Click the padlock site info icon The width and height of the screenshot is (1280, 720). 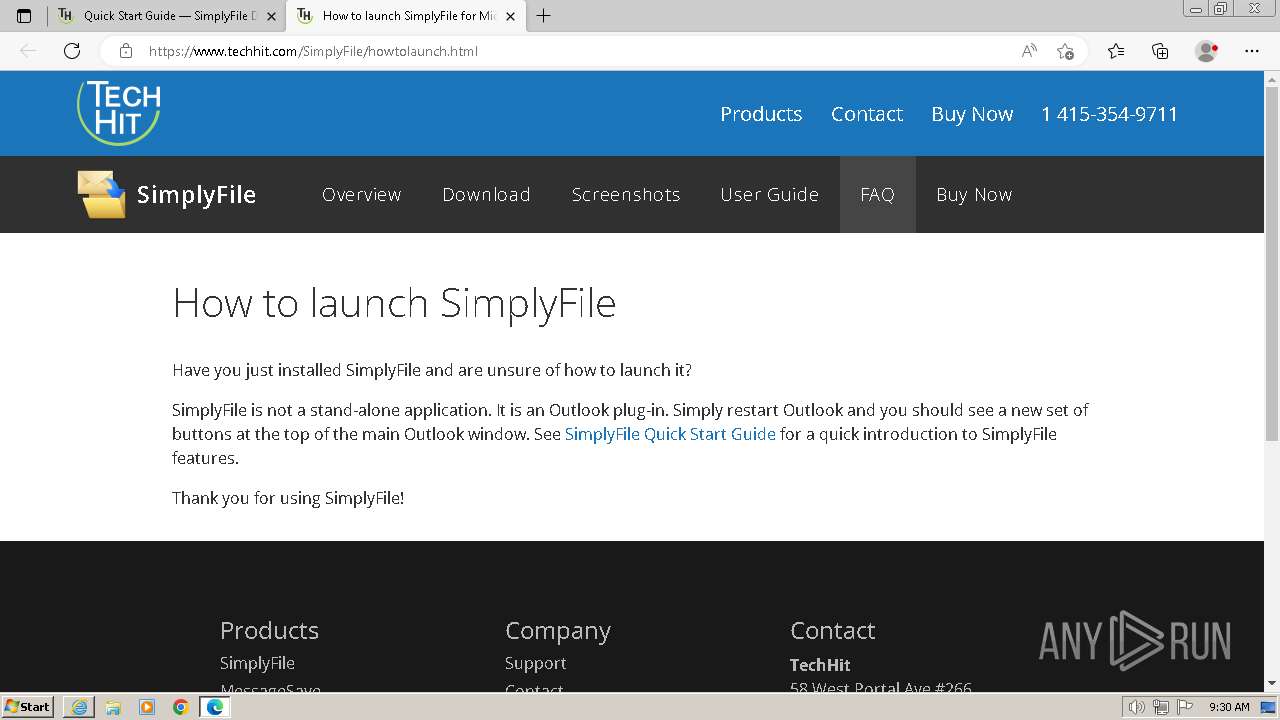pos(125,51)
